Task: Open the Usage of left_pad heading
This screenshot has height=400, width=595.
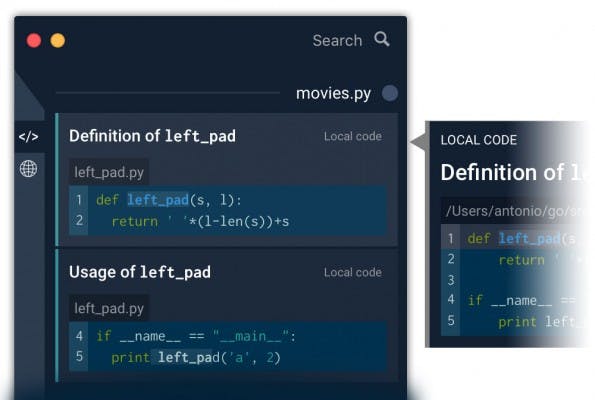Action: pyautogui.click(x=140, y=272)
